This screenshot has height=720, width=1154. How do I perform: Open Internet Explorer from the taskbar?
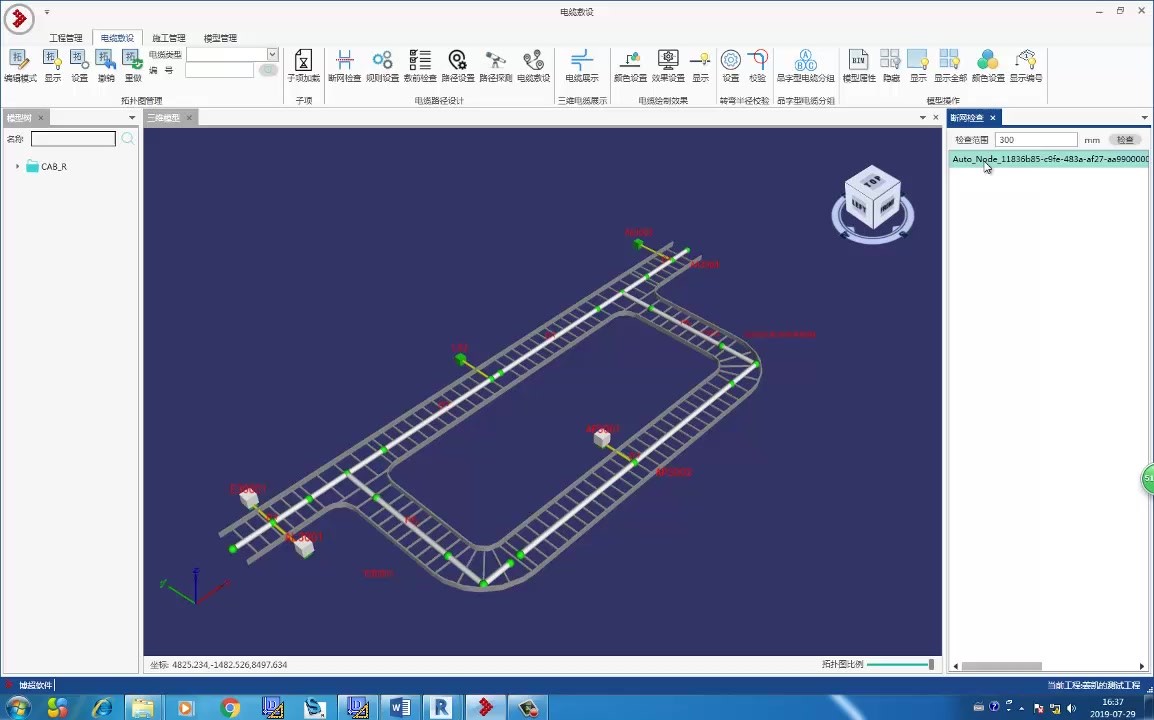click(102, 707)
